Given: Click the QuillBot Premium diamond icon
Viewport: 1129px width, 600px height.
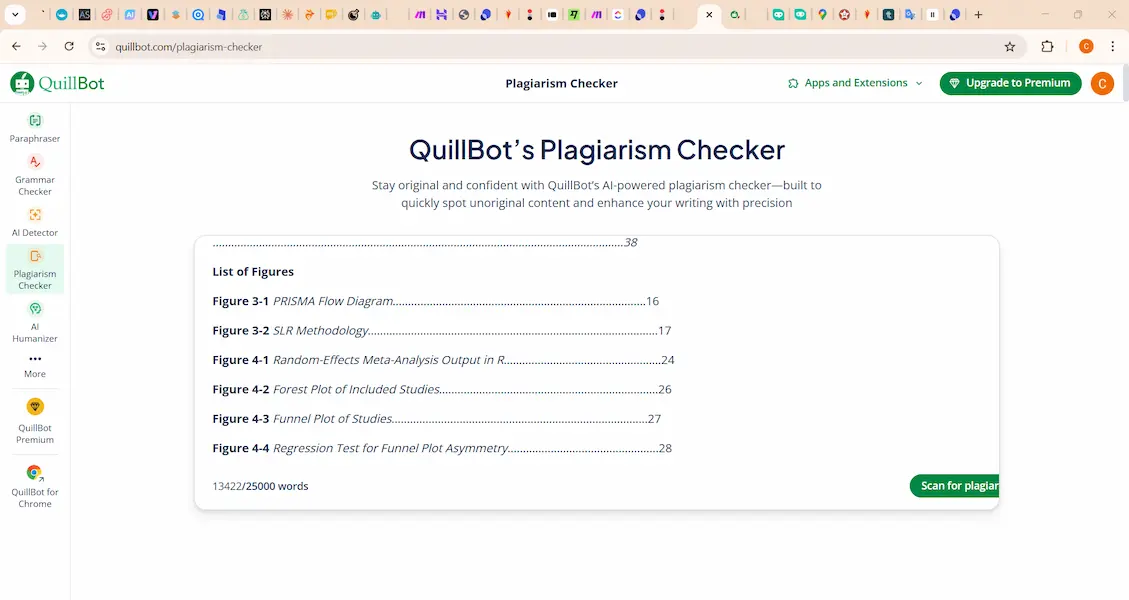Looking at the screenshot, I should pos(35,407).
